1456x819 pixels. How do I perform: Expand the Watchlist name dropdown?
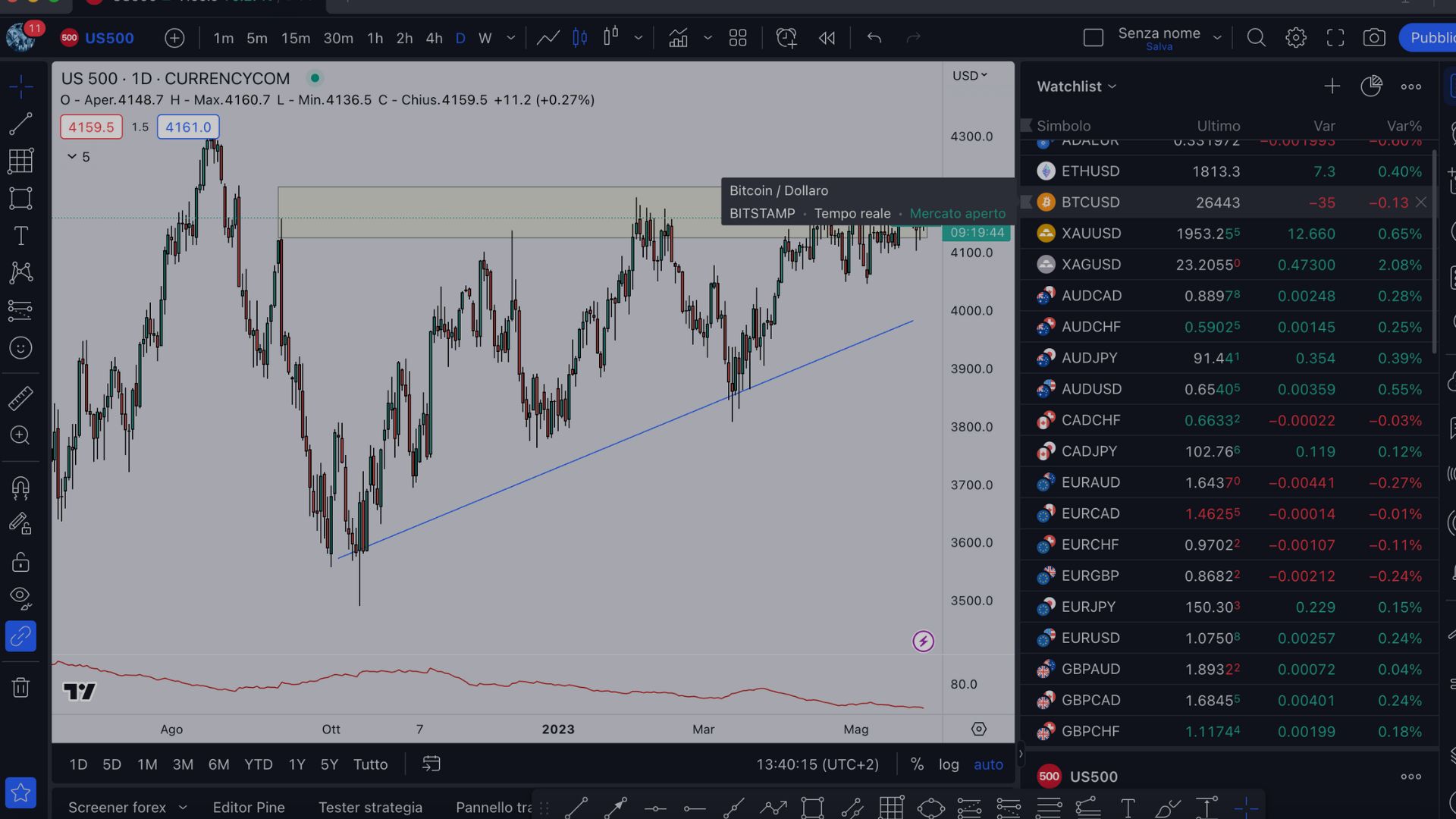(x=1077, y=86)
